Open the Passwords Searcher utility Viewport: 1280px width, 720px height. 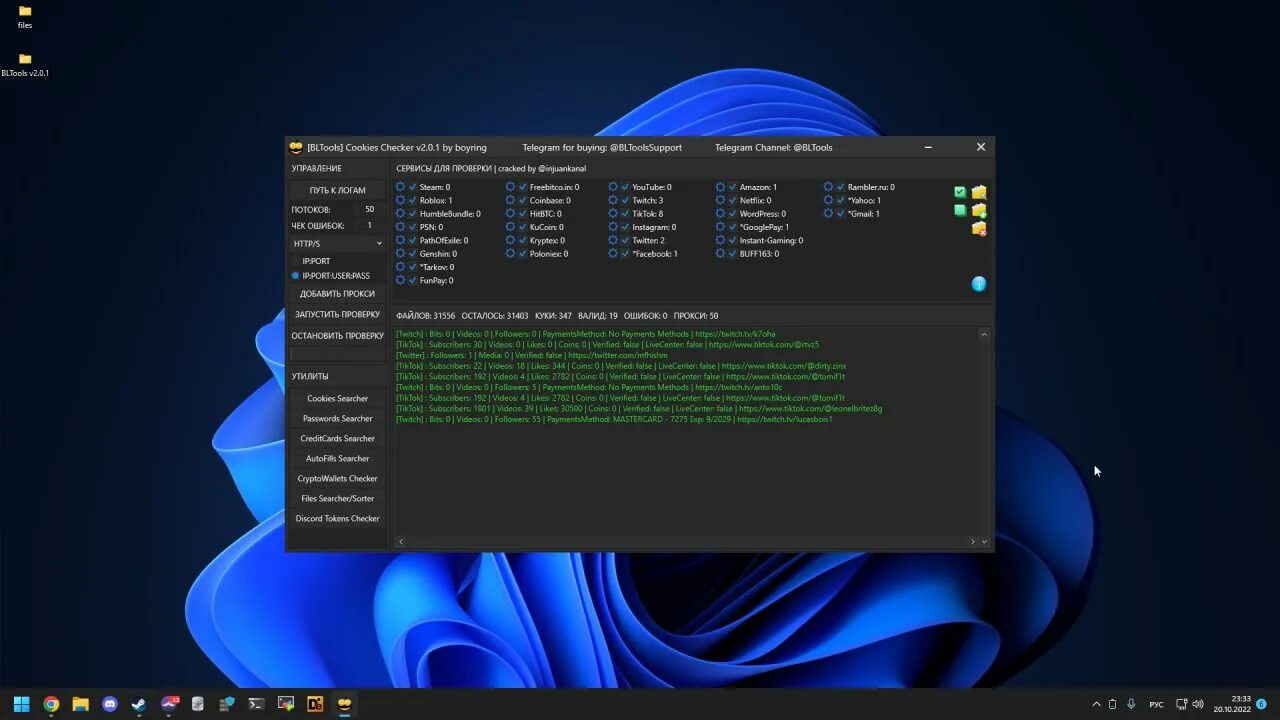click(x=337, y=418)
